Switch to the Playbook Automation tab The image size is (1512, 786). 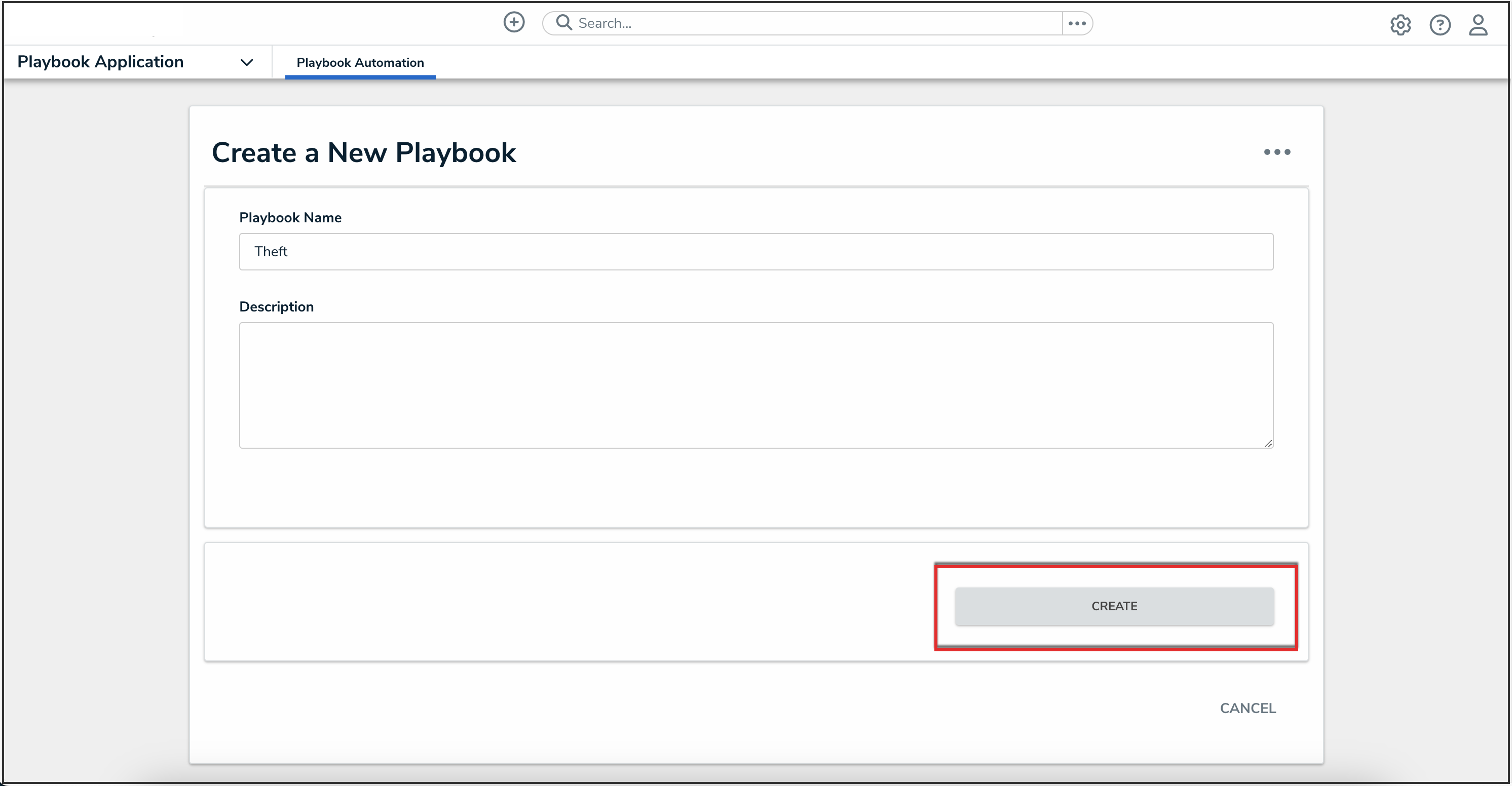coord(360,62)
